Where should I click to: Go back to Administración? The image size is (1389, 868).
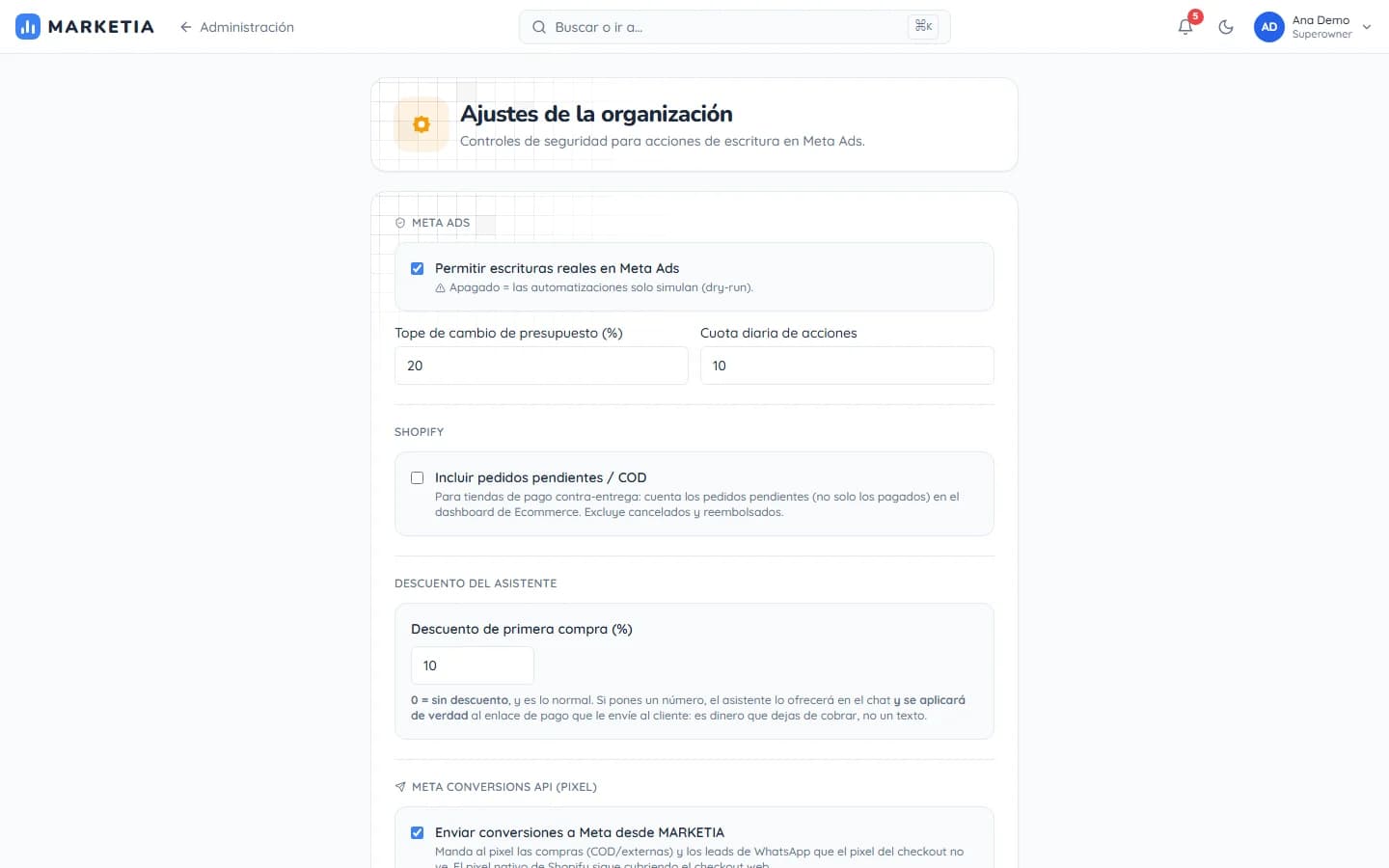point(236,27)
